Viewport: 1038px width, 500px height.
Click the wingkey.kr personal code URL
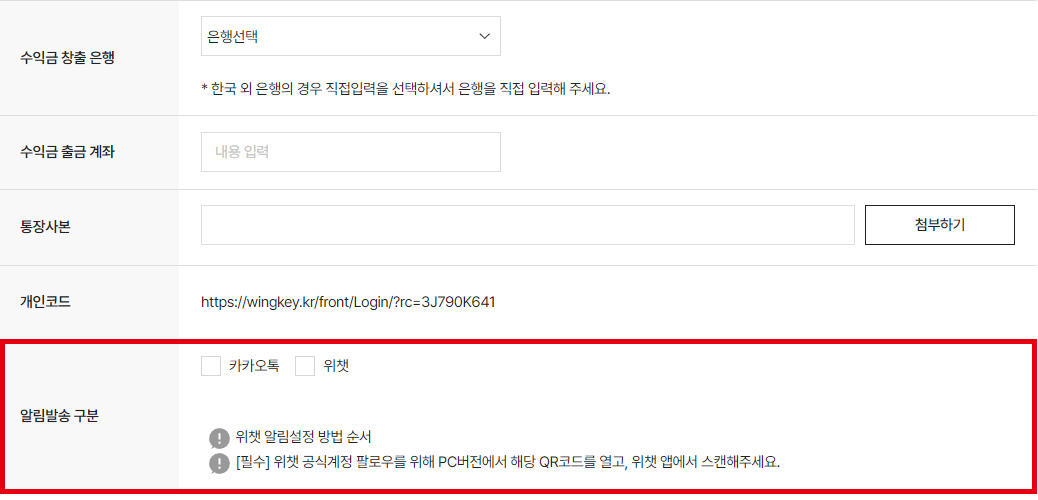pos(348,303)
